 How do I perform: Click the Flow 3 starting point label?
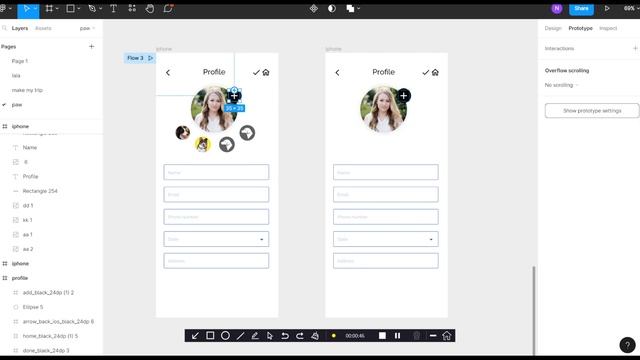[x=139, y=58]
